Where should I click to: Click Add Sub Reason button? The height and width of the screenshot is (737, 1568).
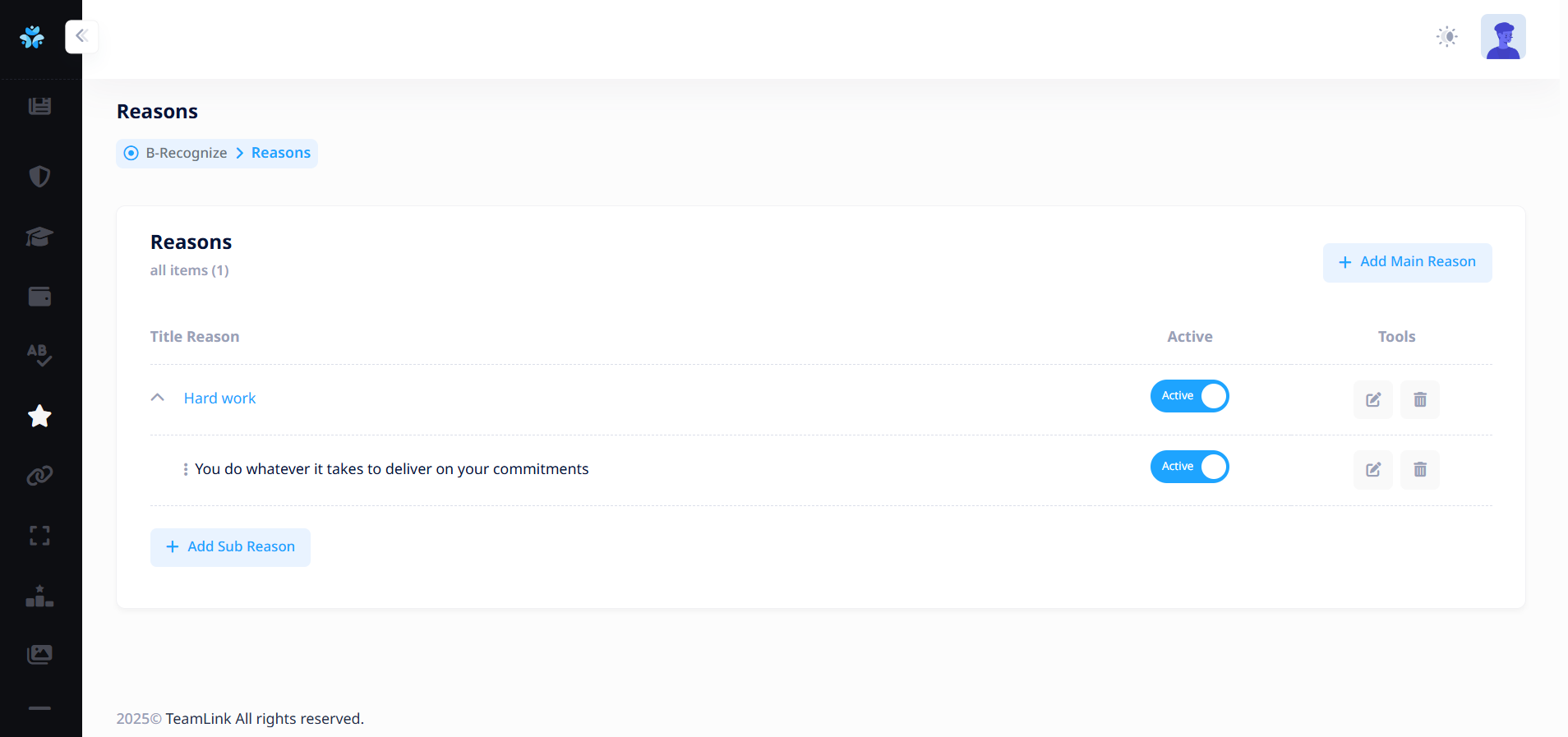click(230, 547)
